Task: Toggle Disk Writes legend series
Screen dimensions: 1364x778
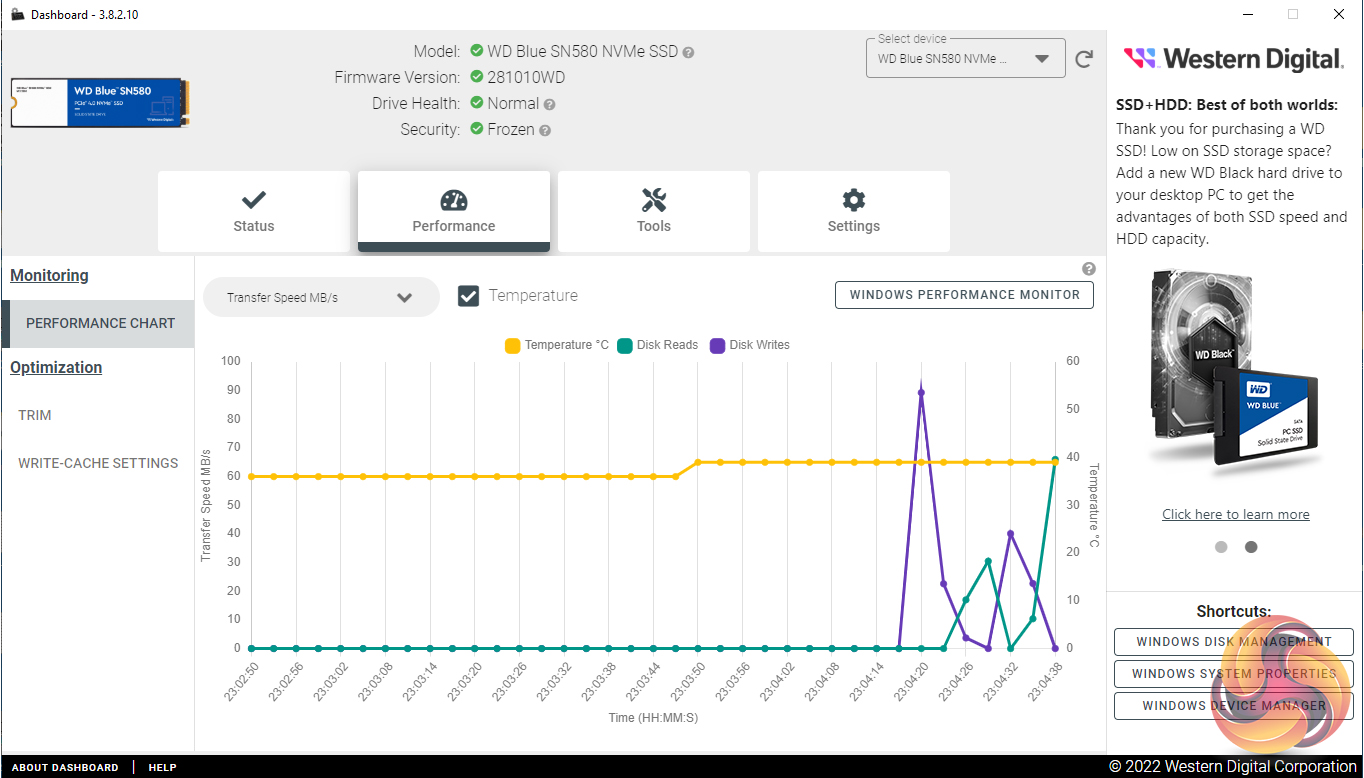Action: [x=749, y=345]
